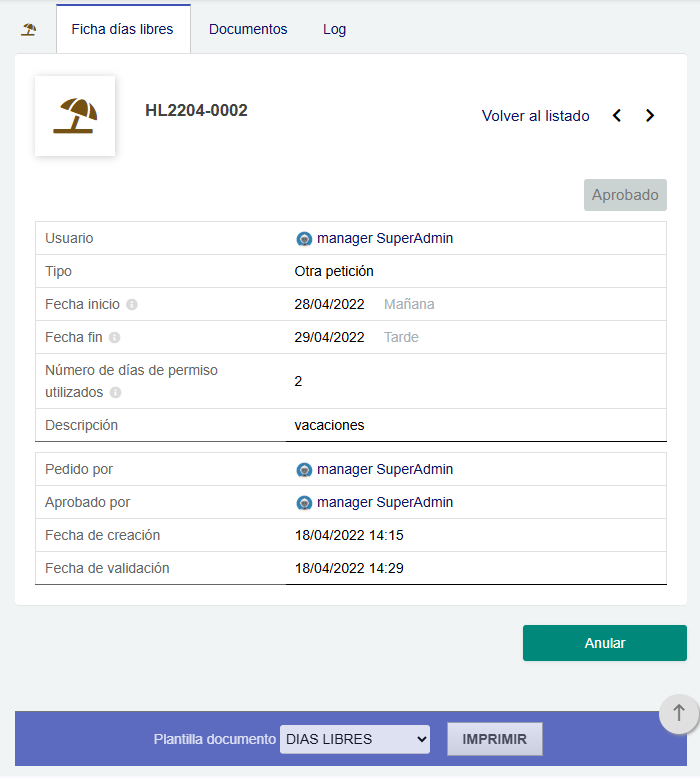Open the Log tab
Viewport: 700px width, 778px height.
click(x=334, y=29)
